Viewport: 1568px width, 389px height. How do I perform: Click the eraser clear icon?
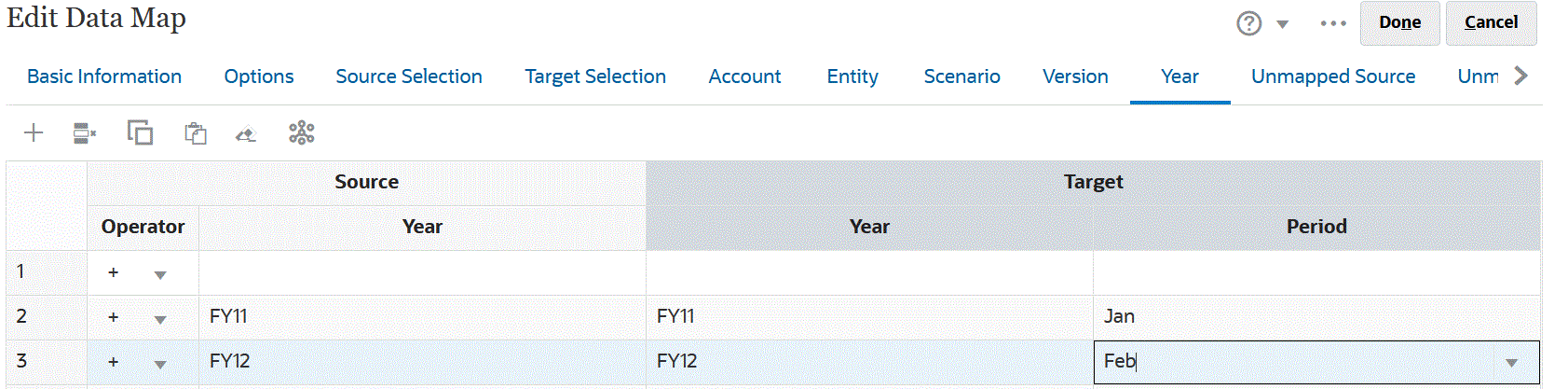[246, 134]
